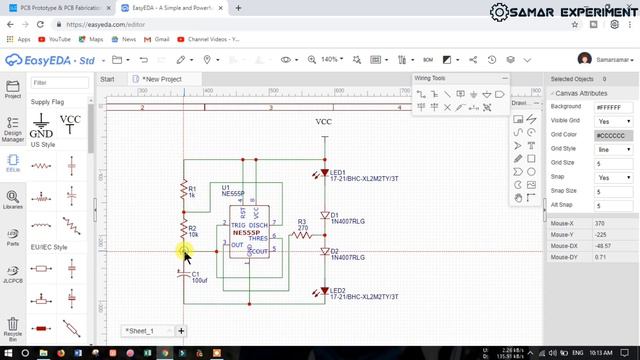Select the Net Port tool

tap(500, 94)
